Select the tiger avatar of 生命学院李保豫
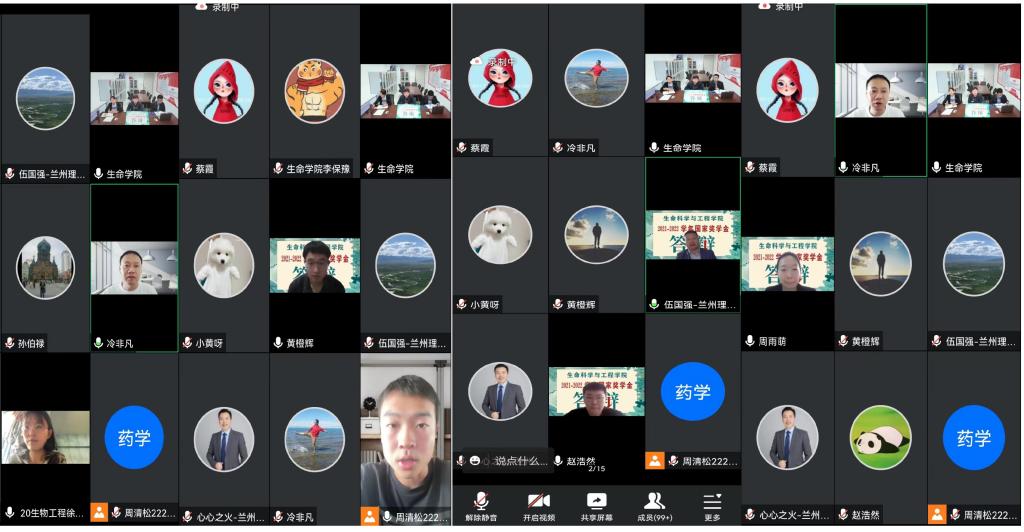Screen dimensions: 1024x532 click(x=314, y=91)
